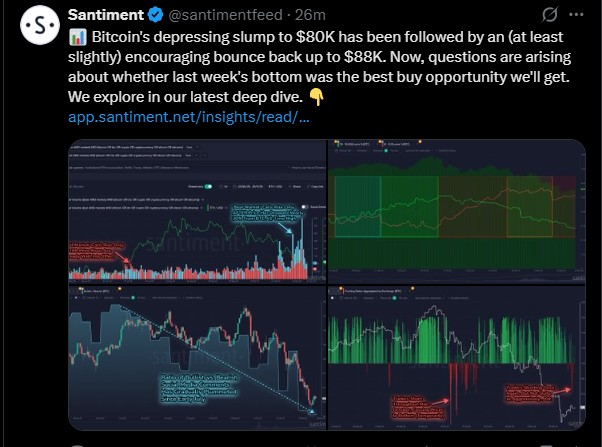Click the pointing-down hand emoji
Viewport: 602px width, 447px height.
coord(317,98)
